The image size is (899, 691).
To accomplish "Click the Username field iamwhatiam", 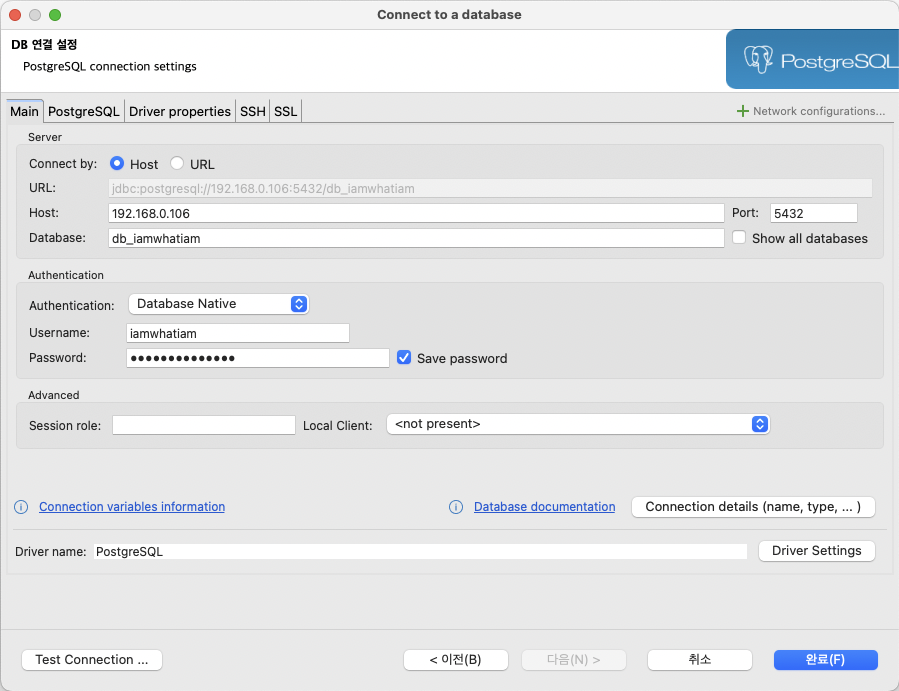I will (238, 333).
